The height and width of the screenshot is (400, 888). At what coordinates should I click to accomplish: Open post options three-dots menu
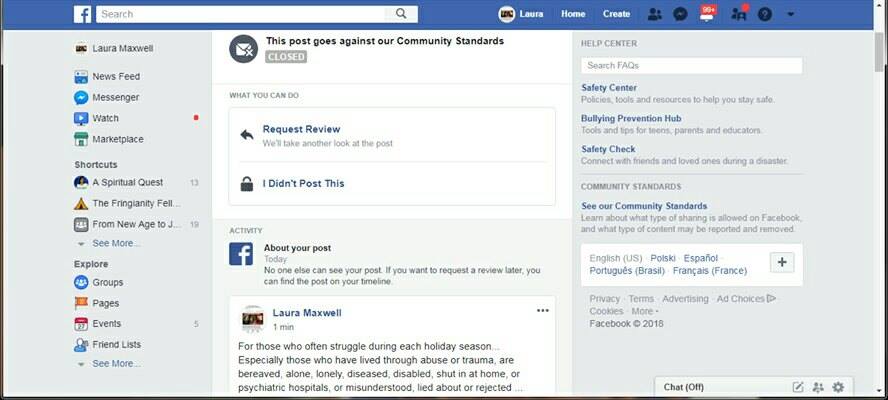pyautogui.click(x=543, y=310)
